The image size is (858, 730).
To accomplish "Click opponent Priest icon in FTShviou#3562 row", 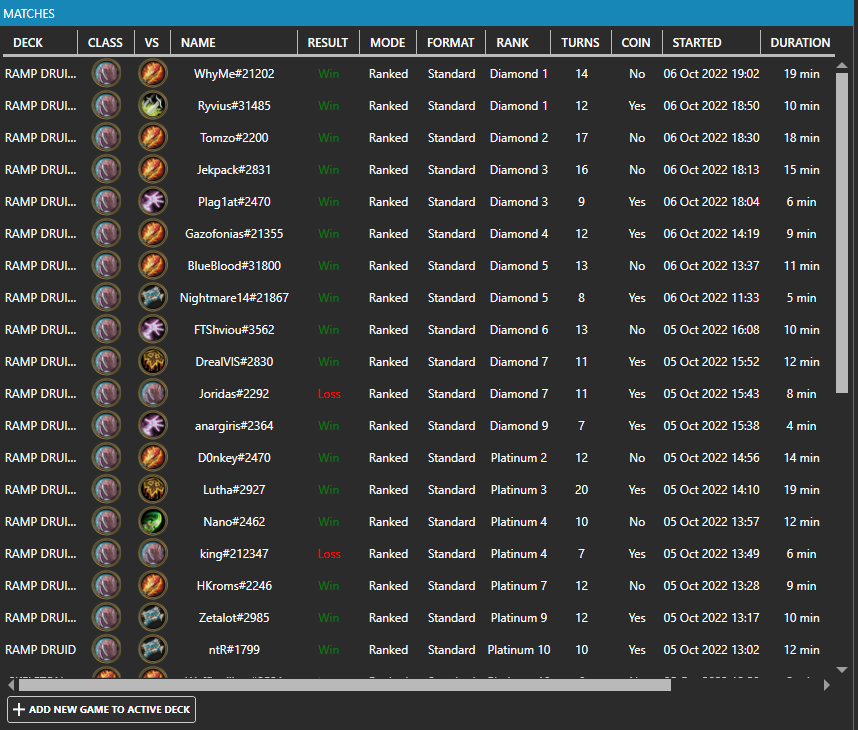I will tap(153, 329).
